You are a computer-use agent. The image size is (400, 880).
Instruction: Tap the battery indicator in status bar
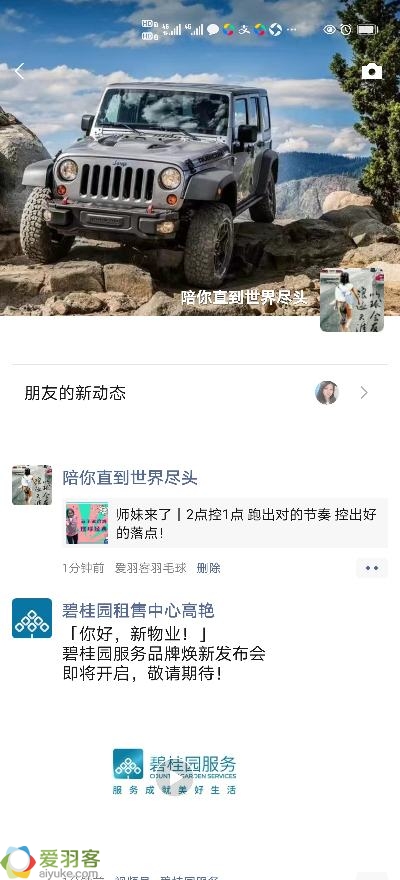tap(367, 30)
